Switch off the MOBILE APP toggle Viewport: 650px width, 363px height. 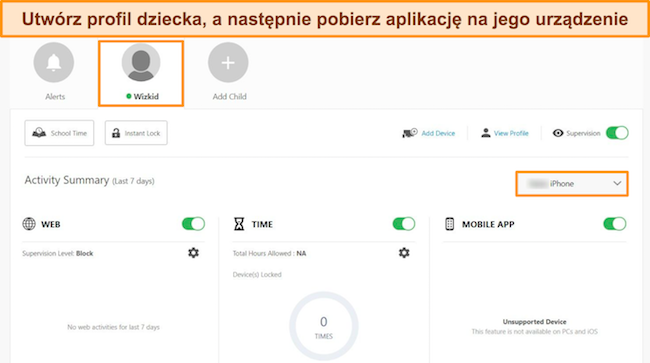pos(614,224)
